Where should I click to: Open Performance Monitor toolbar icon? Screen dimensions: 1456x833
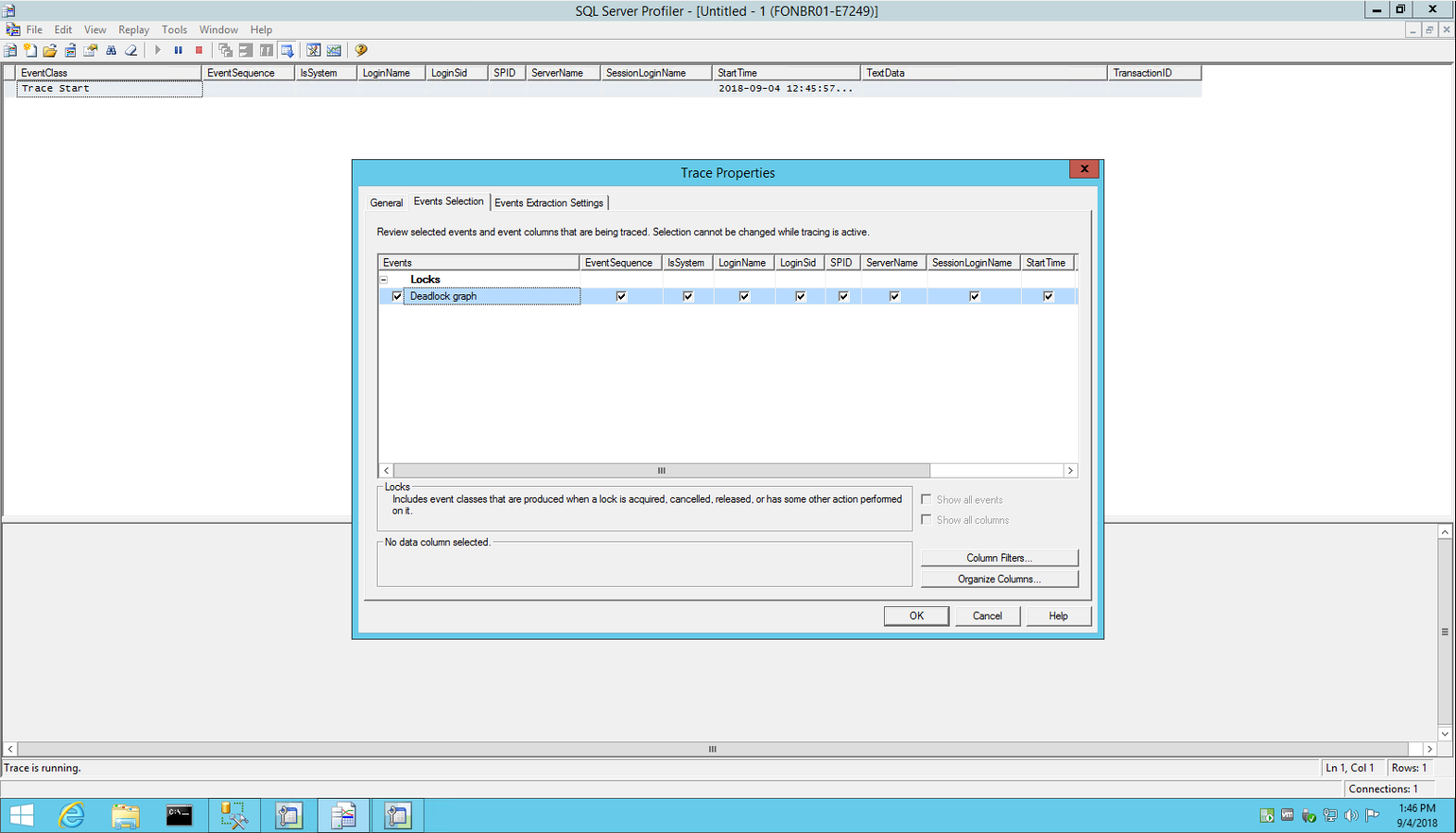pos(334,50)
